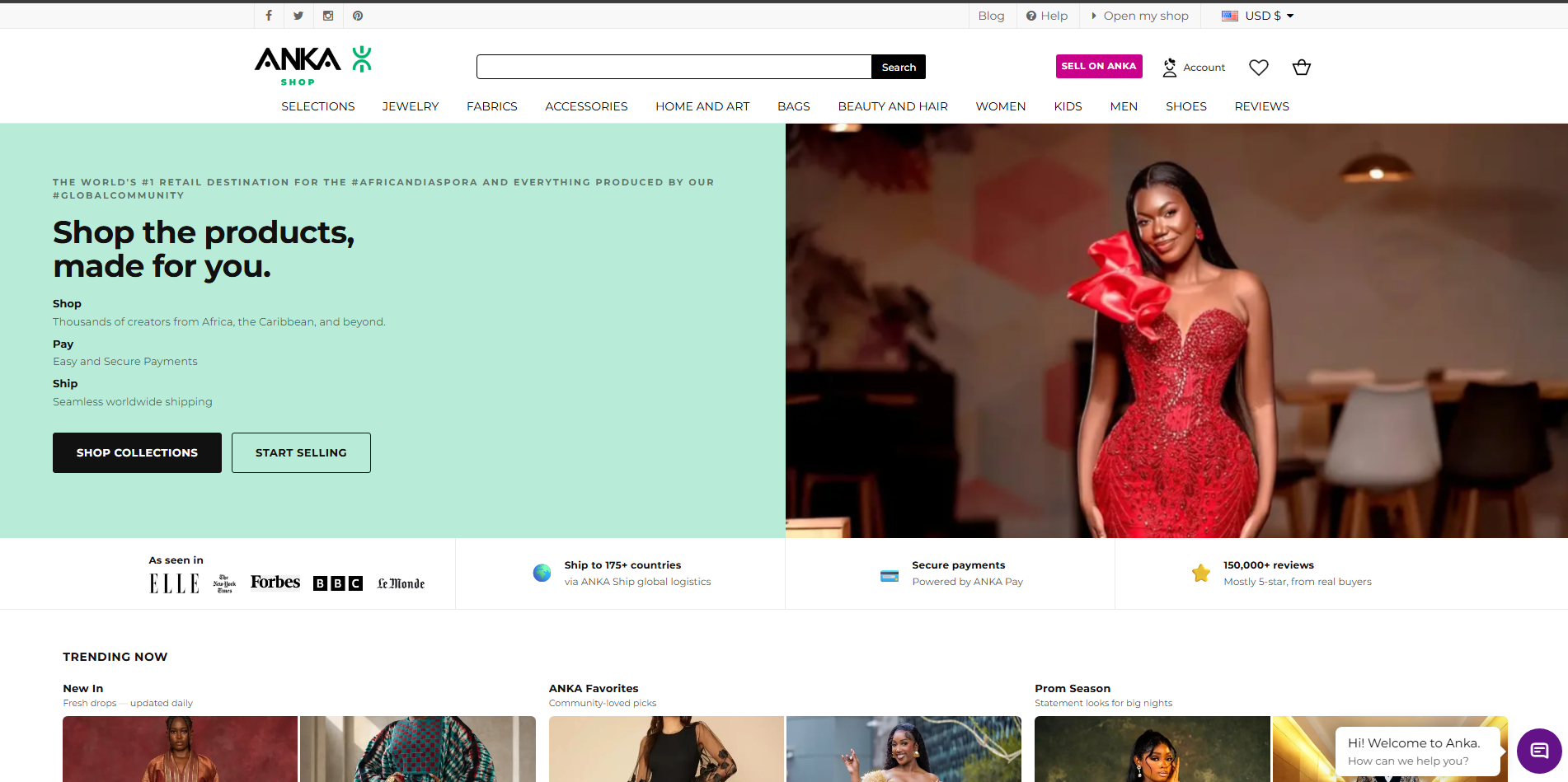Click the Prom Season heading

point(1073,688)
